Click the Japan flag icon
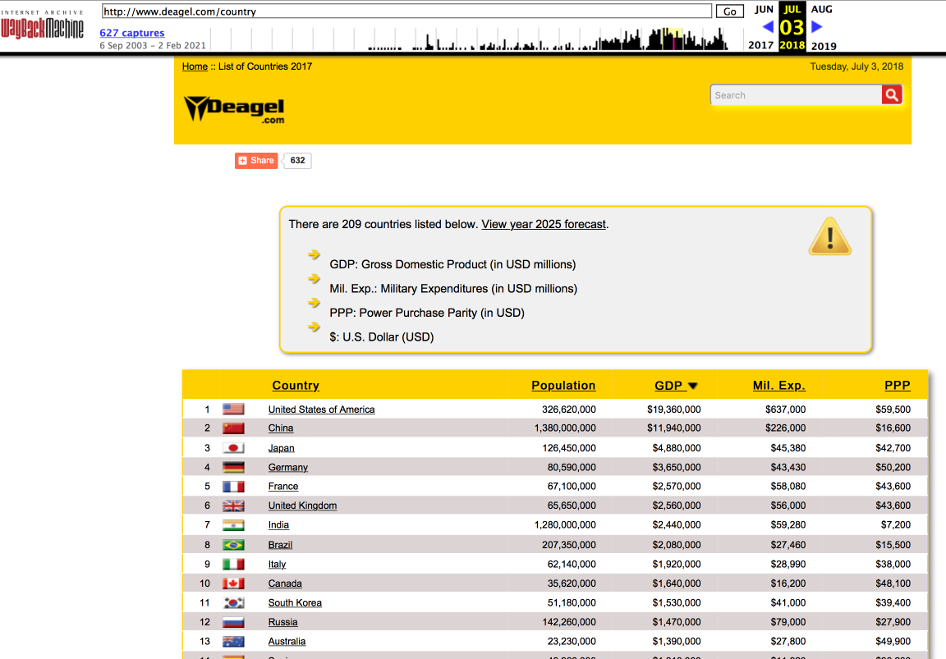This screenshot has height=659, width=946. (x=233, y=448)
